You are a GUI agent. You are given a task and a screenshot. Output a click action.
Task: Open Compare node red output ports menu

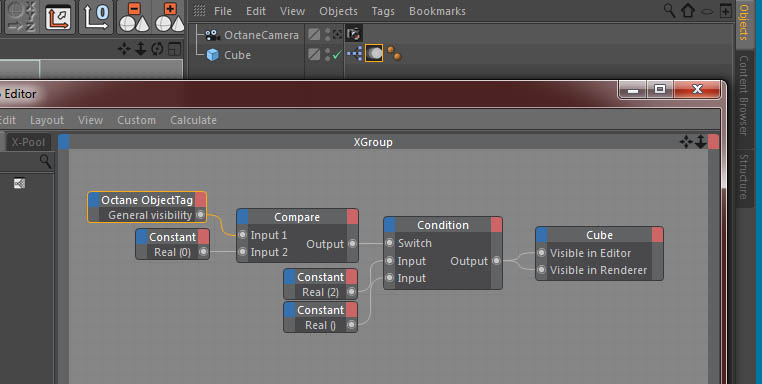[352, 217]
